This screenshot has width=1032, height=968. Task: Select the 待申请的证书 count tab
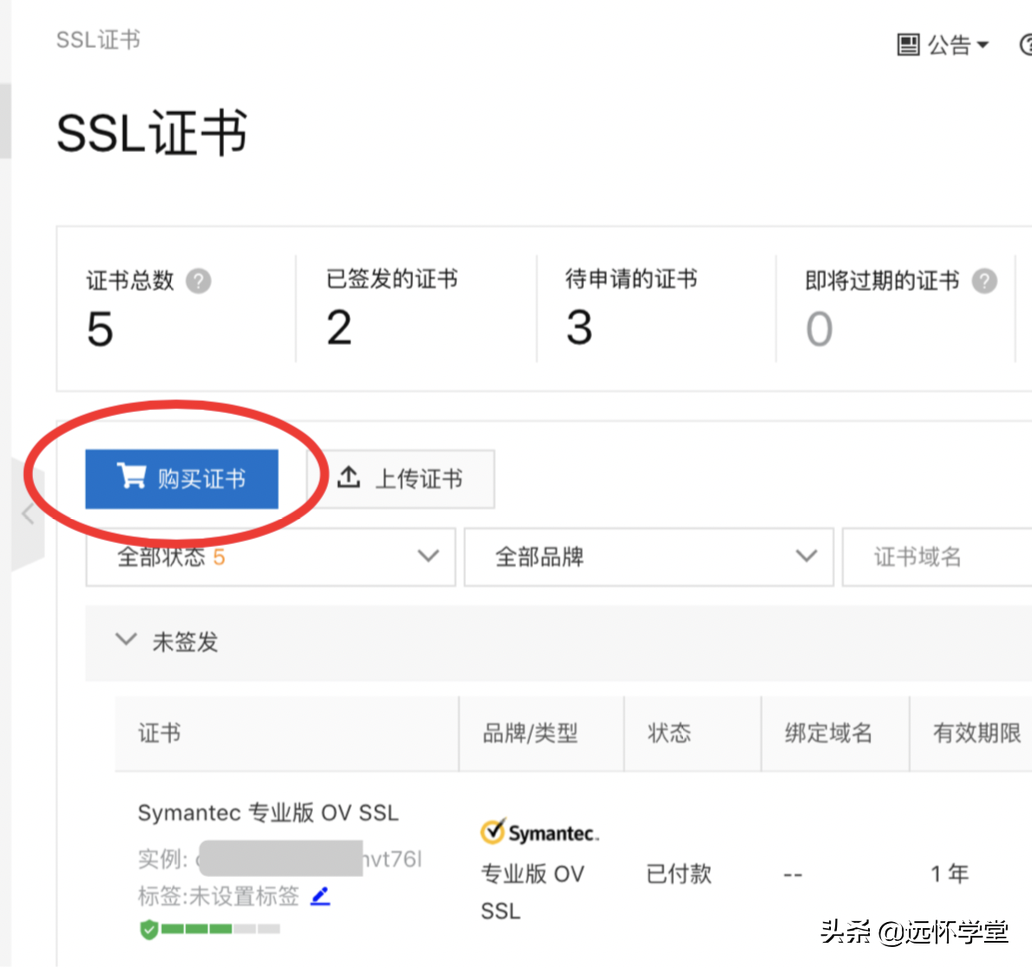click(631, 308)
